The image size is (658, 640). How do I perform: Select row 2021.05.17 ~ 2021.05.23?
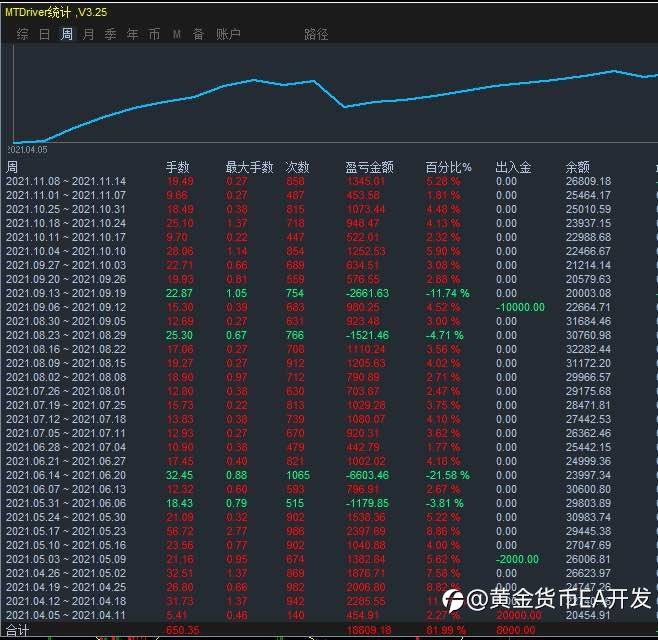click(x=329, y=531)
